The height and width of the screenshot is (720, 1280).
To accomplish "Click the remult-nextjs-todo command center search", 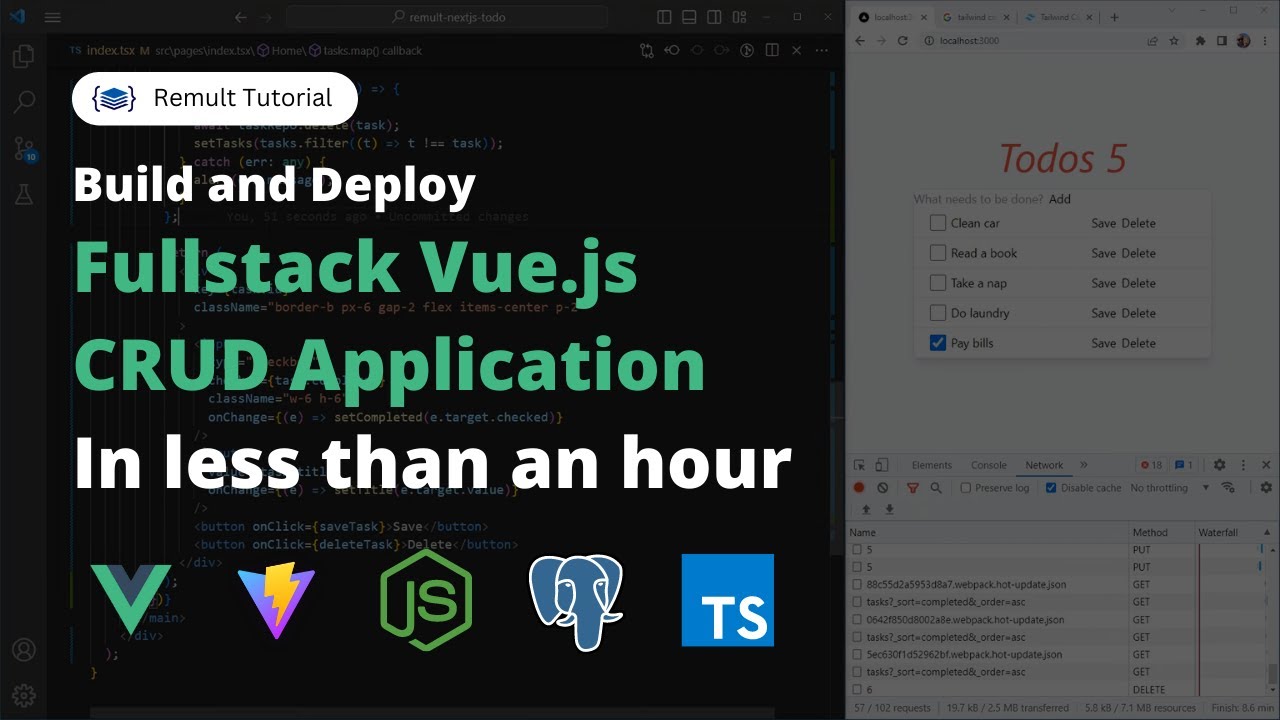I will click(447, 17).
